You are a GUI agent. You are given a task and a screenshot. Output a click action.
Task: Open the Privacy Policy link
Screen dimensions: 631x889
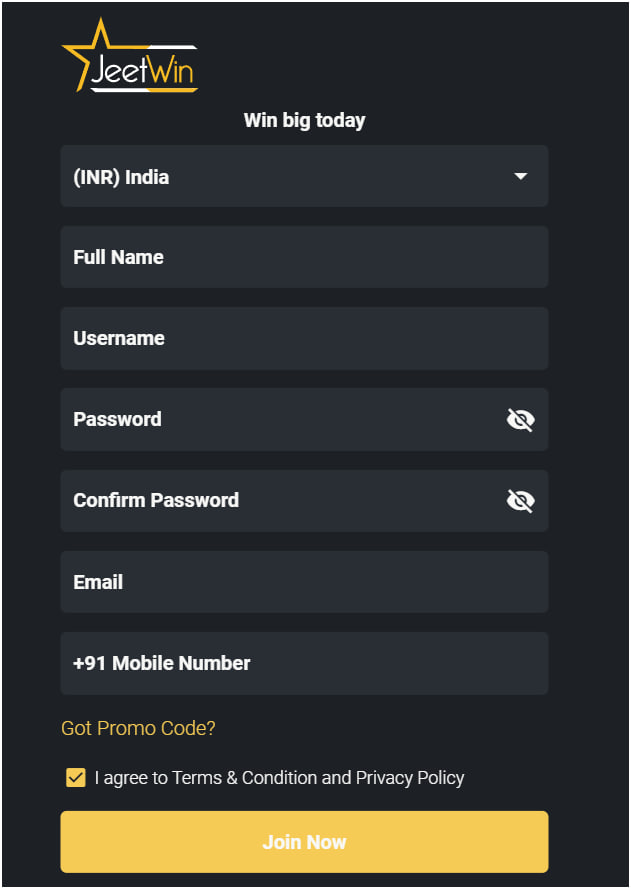pyautogui.click(x=410, y=778)
